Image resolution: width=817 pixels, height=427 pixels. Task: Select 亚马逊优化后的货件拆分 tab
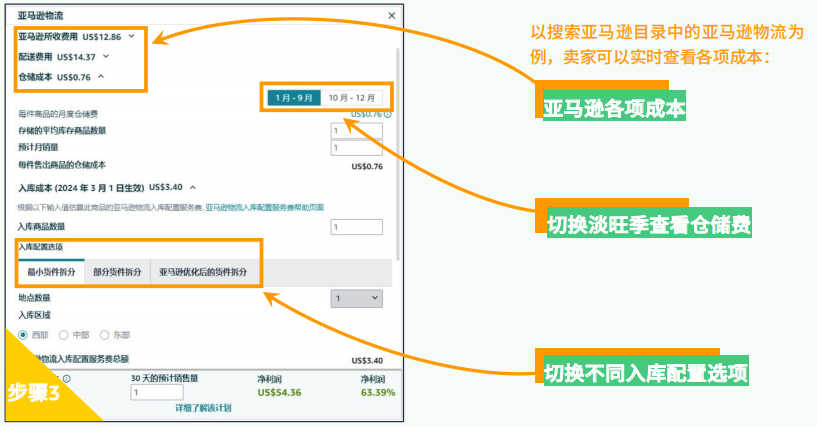click(x=203, y=272)
